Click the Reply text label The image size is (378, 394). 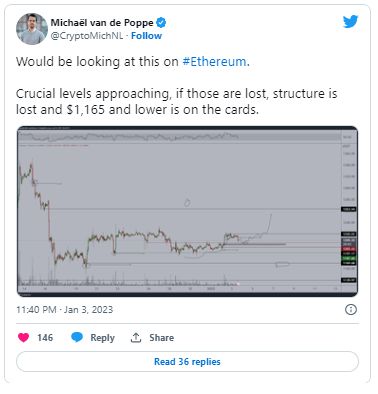102,338
